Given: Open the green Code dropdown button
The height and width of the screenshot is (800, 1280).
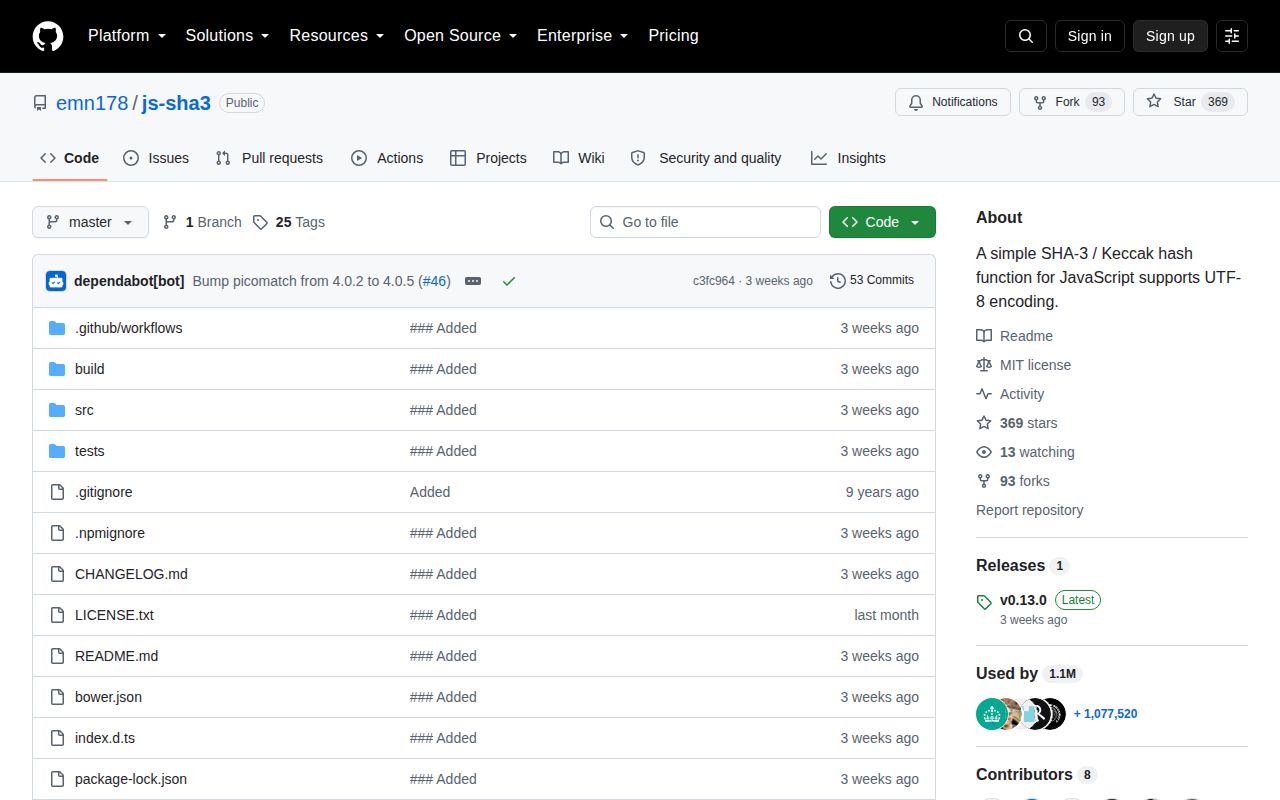Looking at the screenshot, I should click(882, 222).
